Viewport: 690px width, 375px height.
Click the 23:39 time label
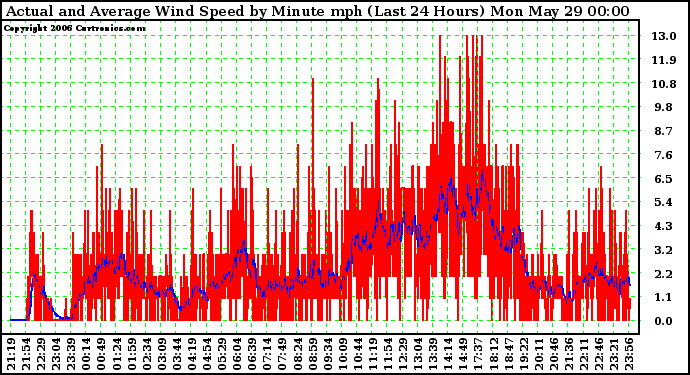(71, 354)
